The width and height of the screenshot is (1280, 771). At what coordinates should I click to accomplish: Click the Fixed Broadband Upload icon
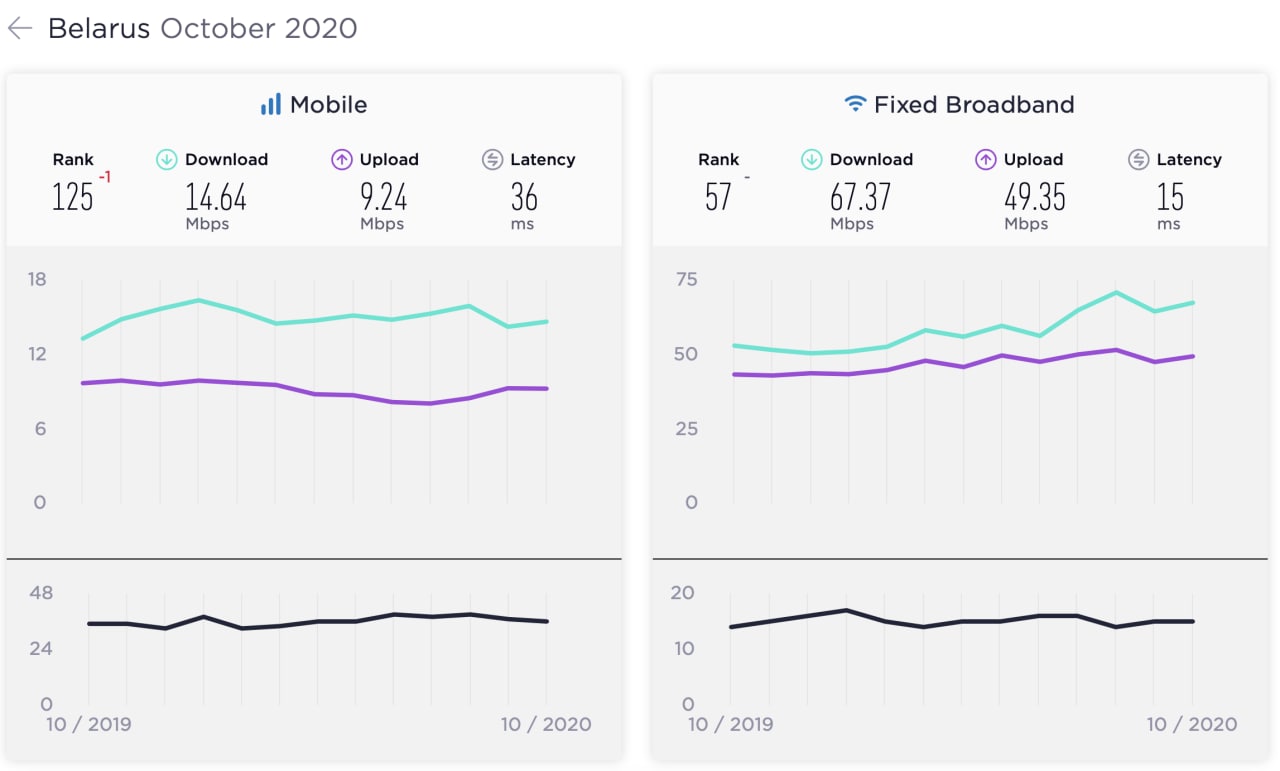point(986,160)
